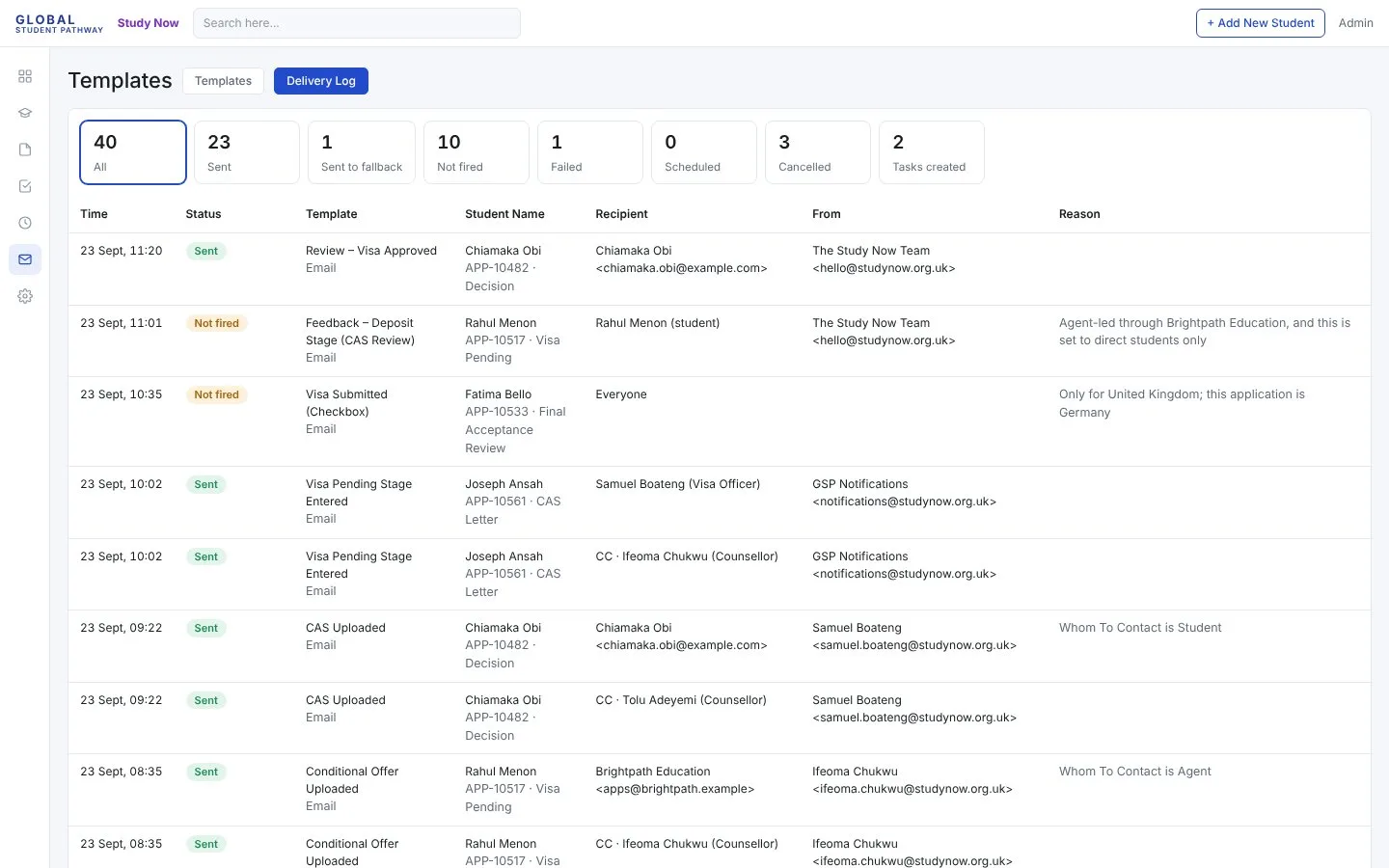Image resolution: width=1389 pixels, height=868 pixels.
Task: Filter by the 10 Not fired card
Action: click(x=476, y=152)
